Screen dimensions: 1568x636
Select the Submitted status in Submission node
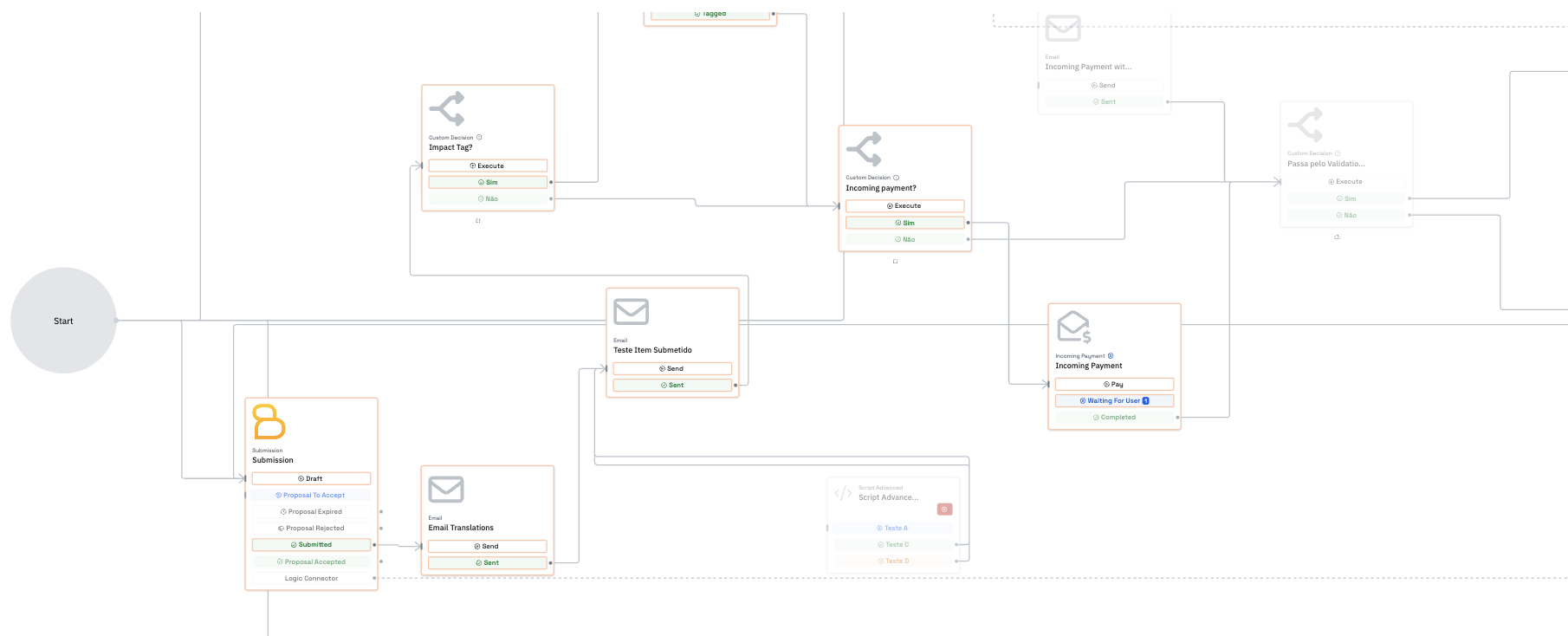coord(311,545)
